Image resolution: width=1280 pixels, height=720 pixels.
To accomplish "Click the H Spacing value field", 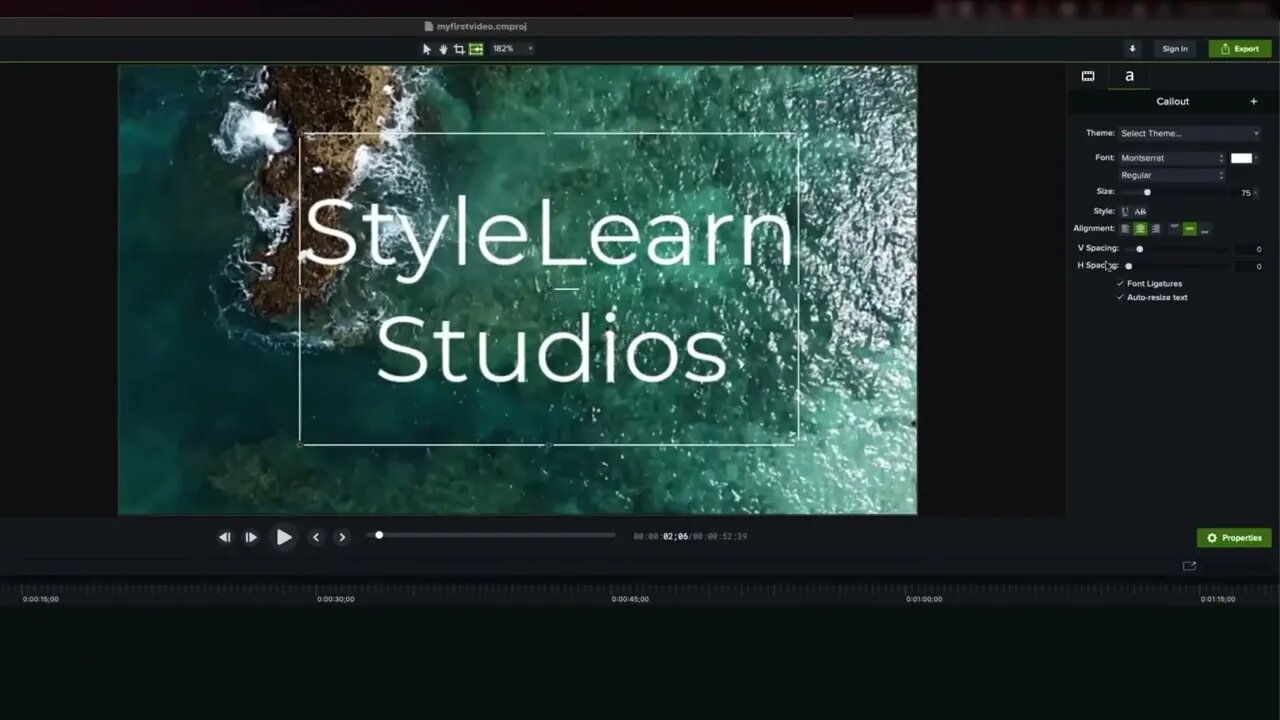I will point(1249,267).
